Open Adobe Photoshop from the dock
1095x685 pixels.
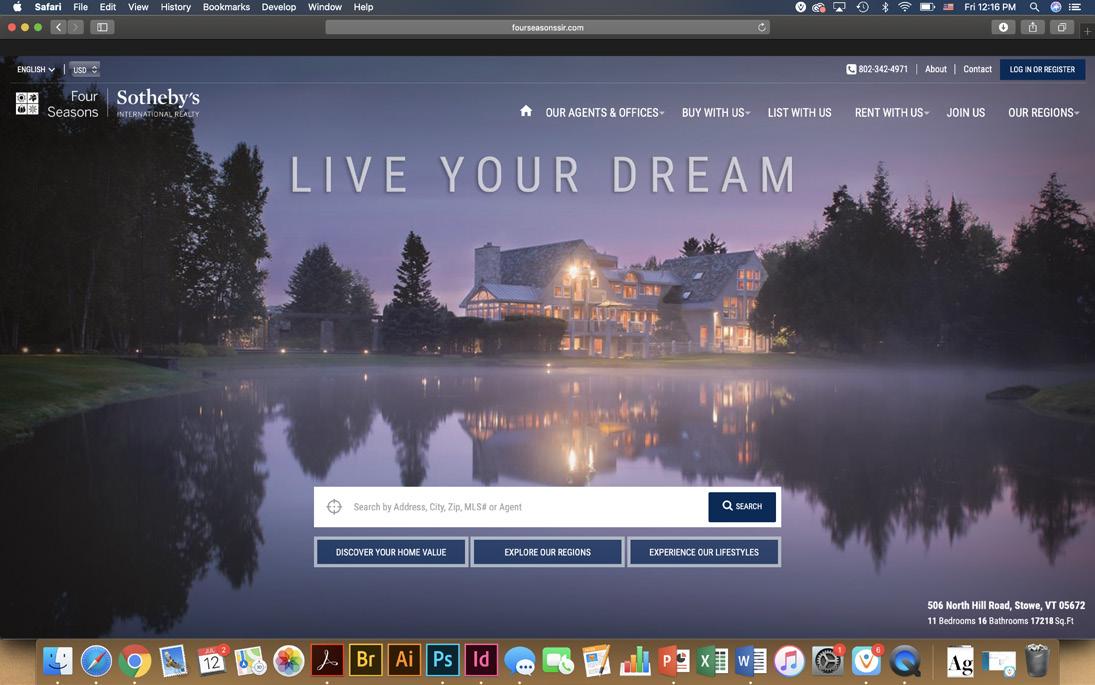pyautogui.click(x=442, y=660)
